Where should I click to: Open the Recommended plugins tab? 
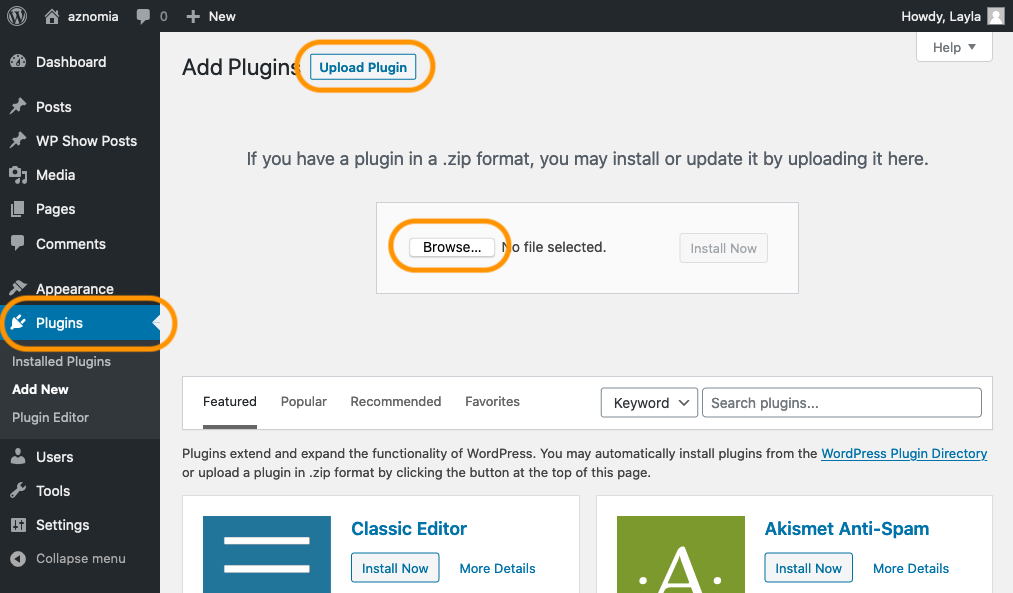395,401
